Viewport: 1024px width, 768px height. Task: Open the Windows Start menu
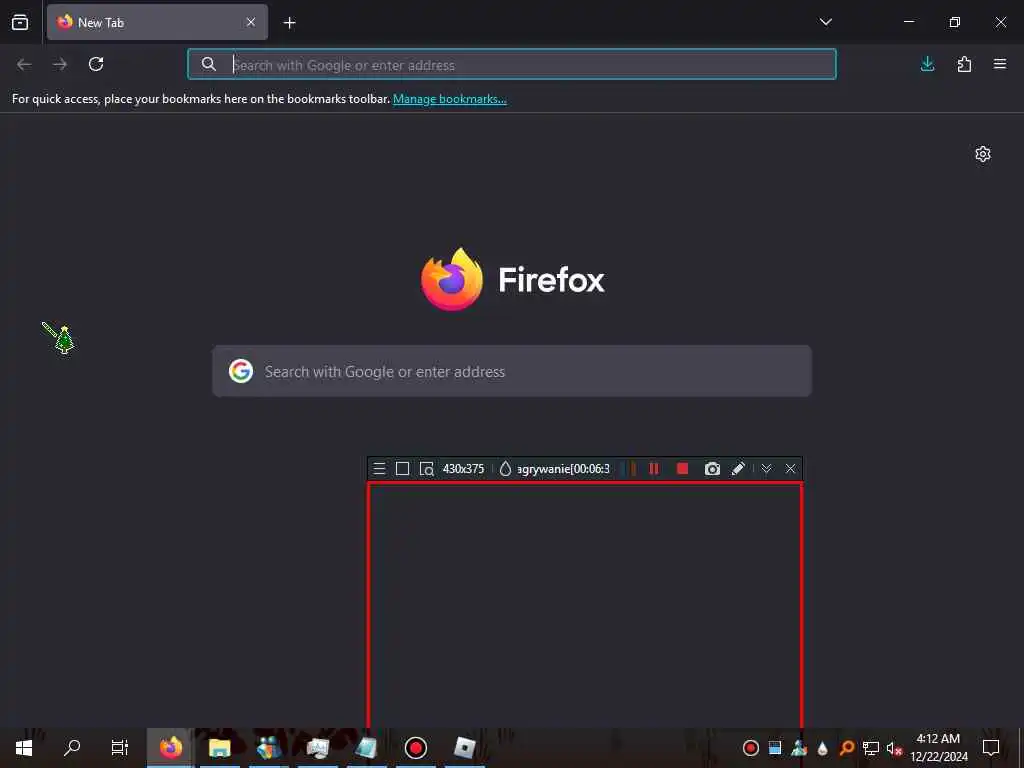(x=24, y=748)
